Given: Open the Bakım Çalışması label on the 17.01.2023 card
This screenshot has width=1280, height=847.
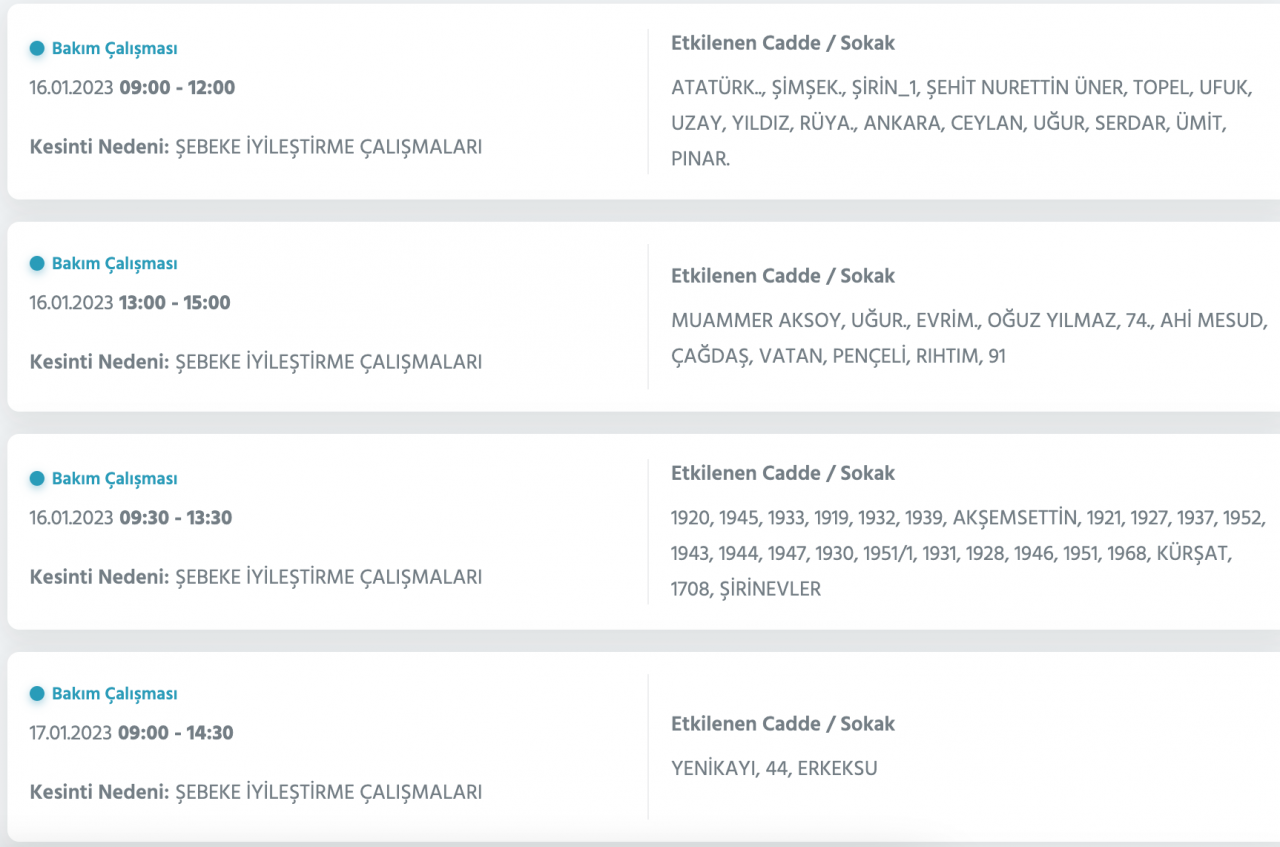Looking at the screenshot, I should 114,693.
